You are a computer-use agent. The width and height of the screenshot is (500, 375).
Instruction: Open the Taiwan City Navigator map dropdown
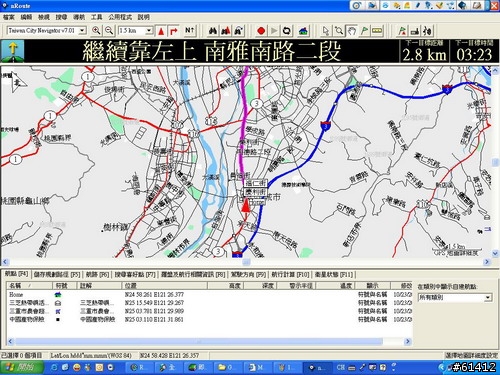tap(82, 31)
